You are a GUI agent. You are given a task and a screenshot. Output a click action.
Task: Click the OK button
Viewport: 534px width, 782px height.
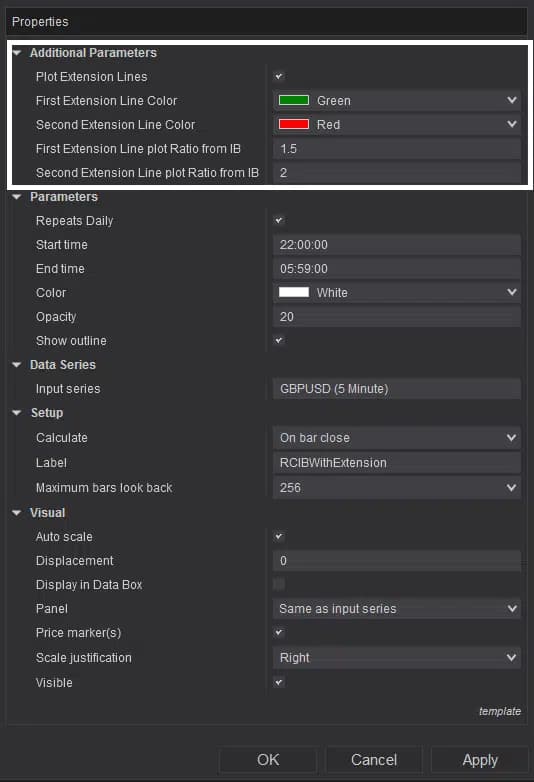tap(268, 760)
